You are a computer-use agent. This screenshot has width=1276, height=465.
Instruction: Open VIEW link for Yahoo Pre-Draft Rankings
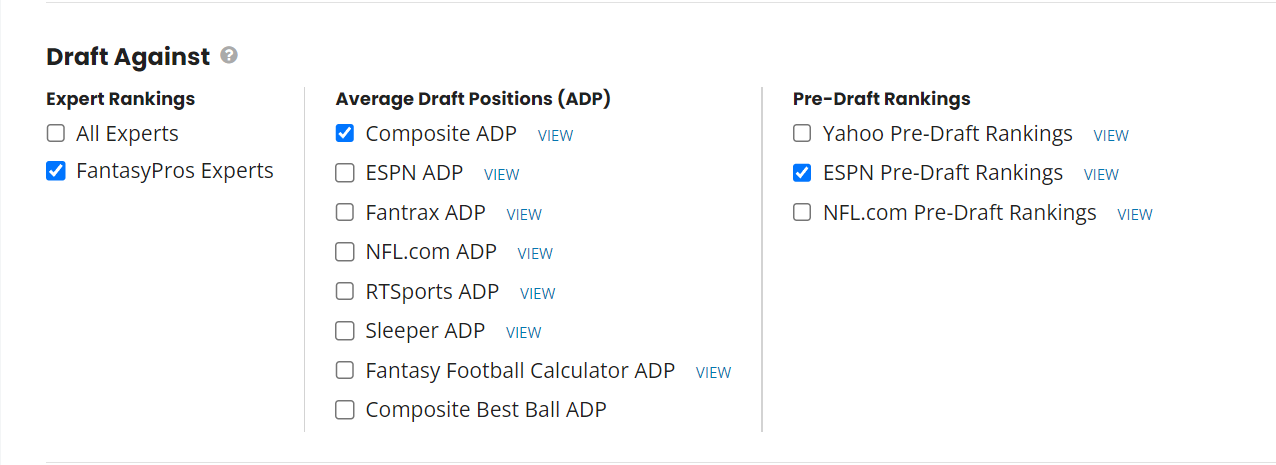[1111, 135]
